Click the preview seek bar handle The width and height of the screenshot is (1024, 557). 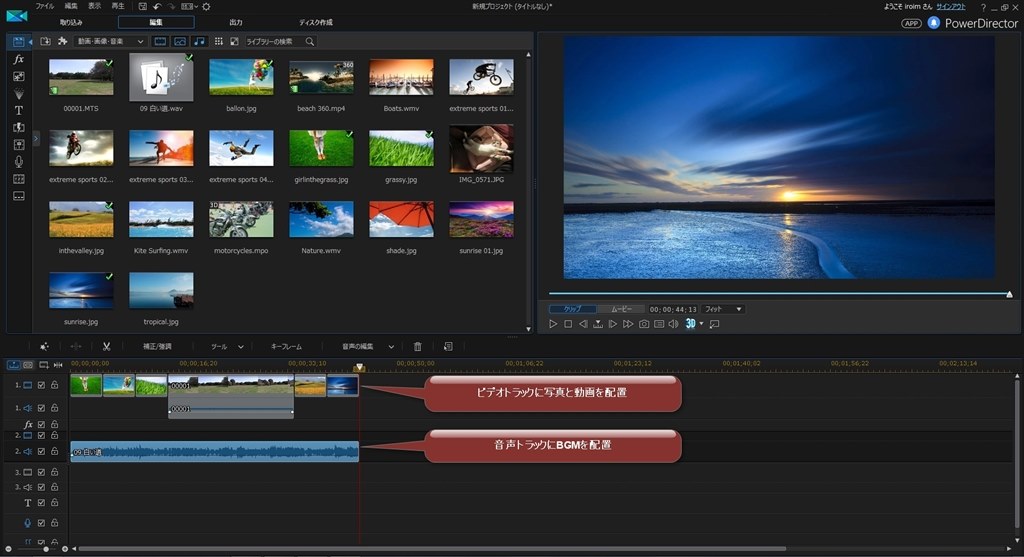click(1009, 294)
